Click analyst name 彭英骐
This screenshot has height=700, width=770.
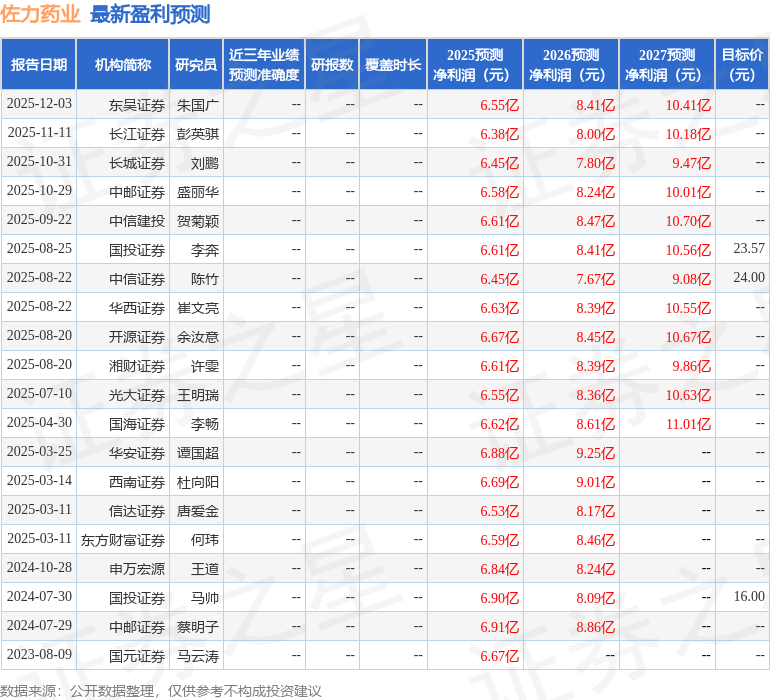pyautogui.click(x=198, y=133)
